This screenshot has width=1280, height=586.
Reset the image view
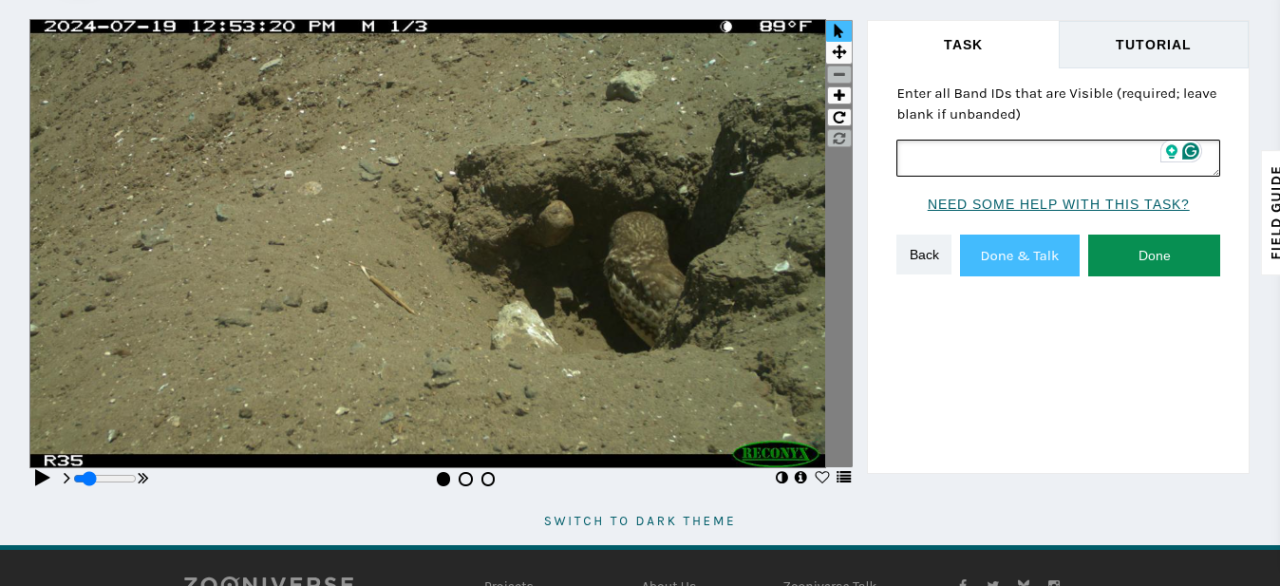point(839,138)
